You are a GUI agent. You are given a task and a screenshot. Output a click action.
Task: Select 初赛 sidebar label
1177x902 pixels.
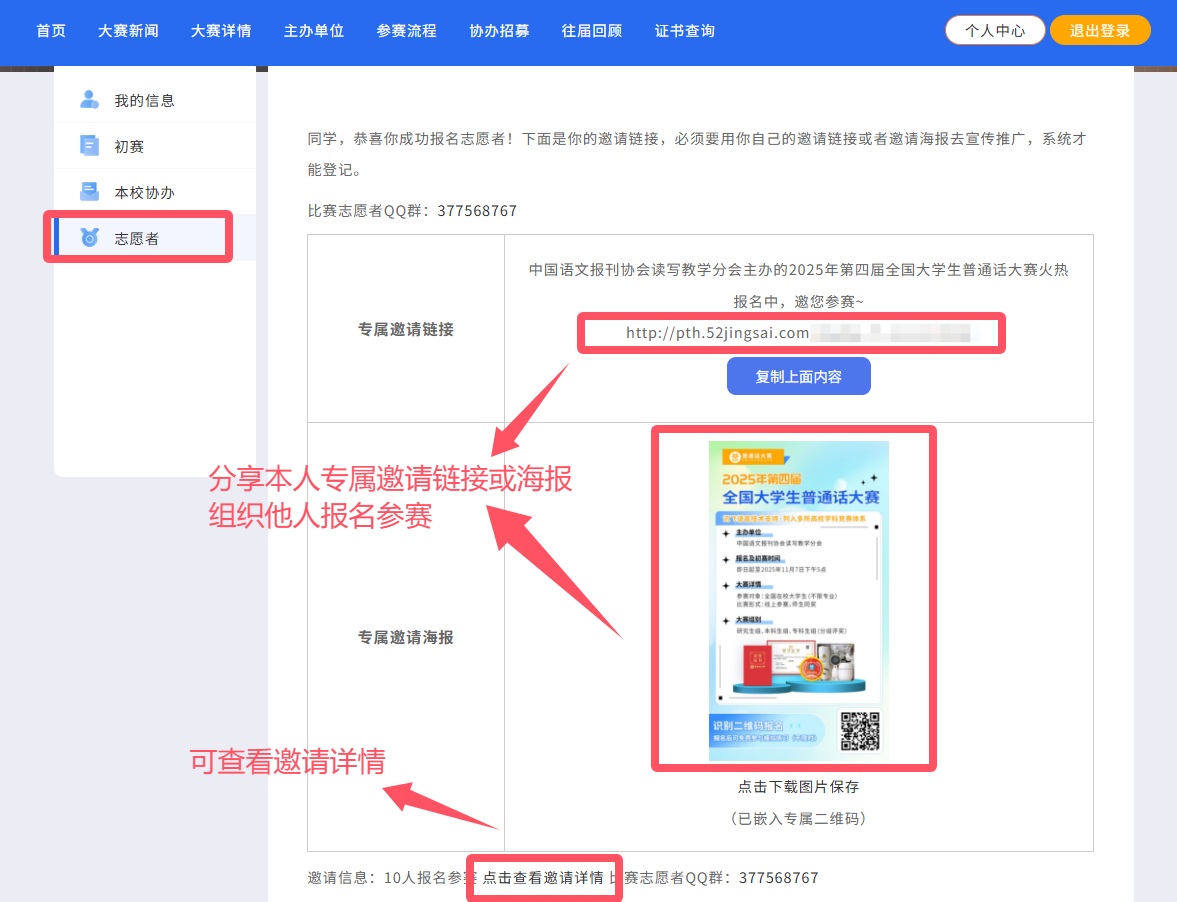[x=129, y=146]
